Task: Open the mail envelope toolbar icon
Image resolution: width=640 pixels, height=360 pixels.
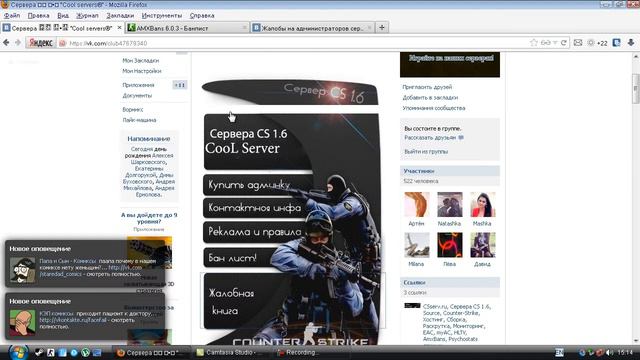Action: pyautogui.click(x=578, y=43)
